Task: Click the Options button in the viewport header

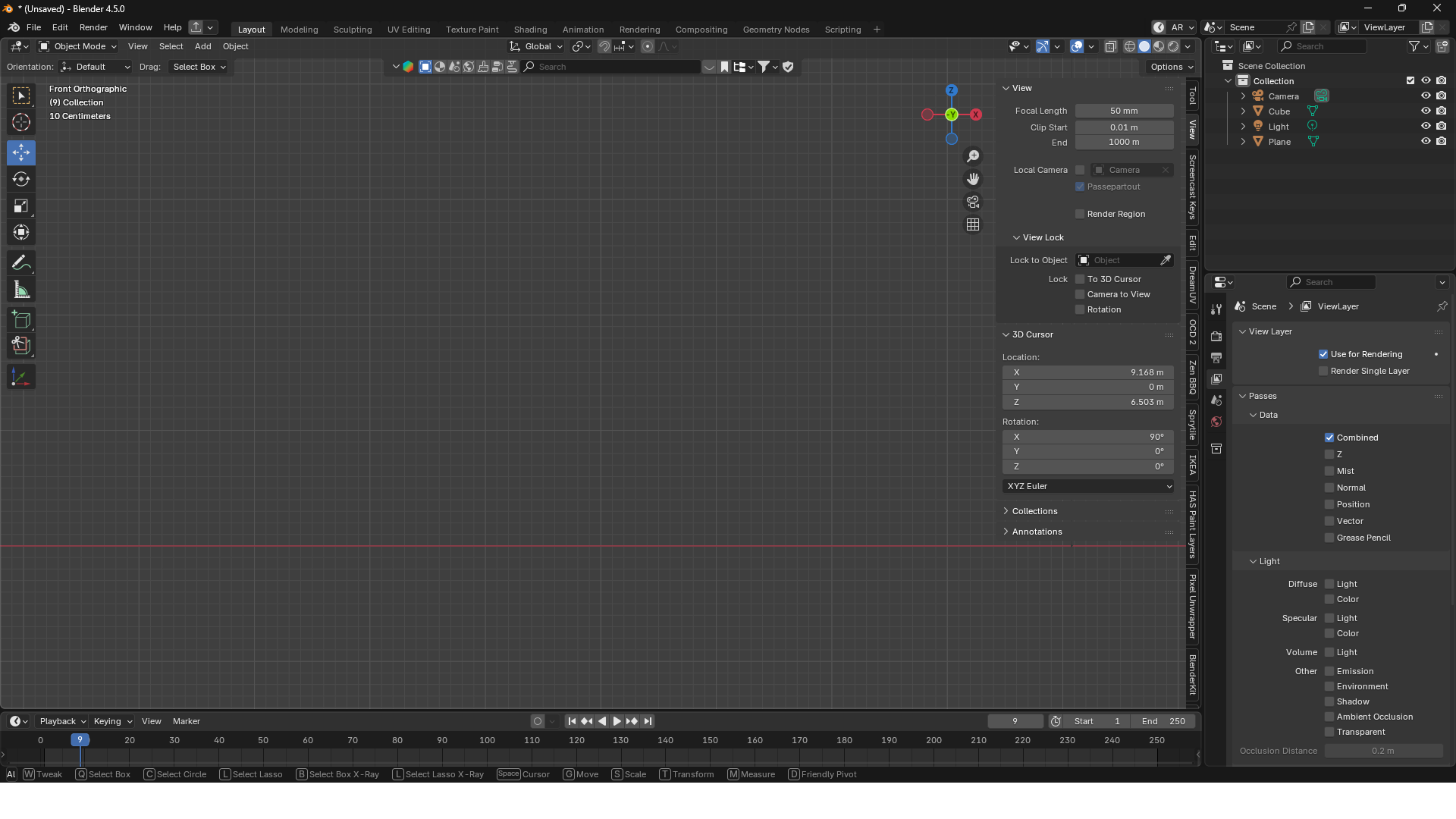Action: pyautogui.click(x=1172, y=67)
